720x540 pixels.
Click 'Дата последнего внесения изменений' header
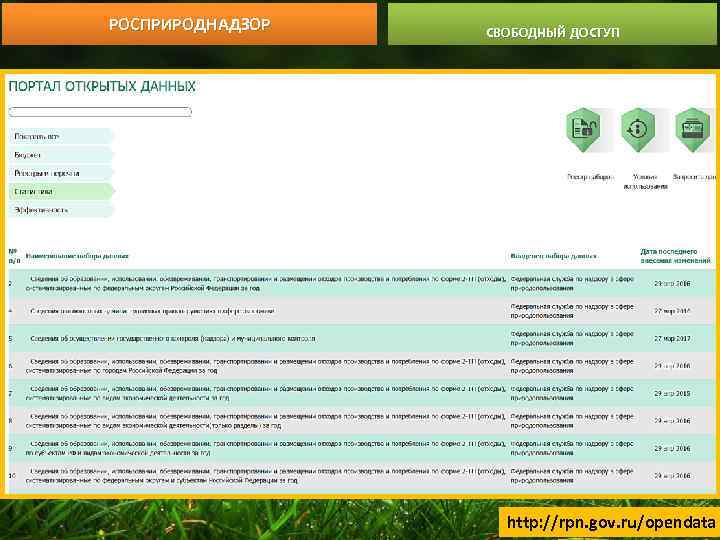(x=675, y=256)
